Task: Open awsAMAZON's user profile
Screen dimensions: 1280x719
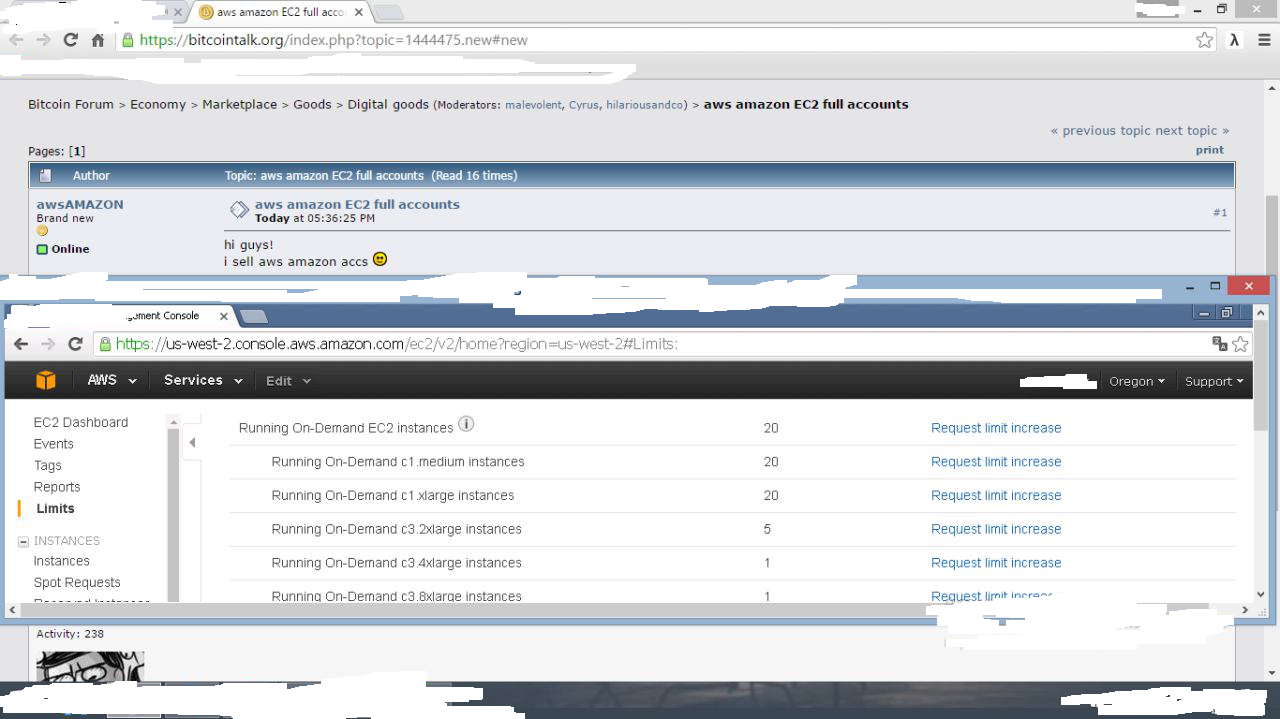Action: [x=80, y=204]
